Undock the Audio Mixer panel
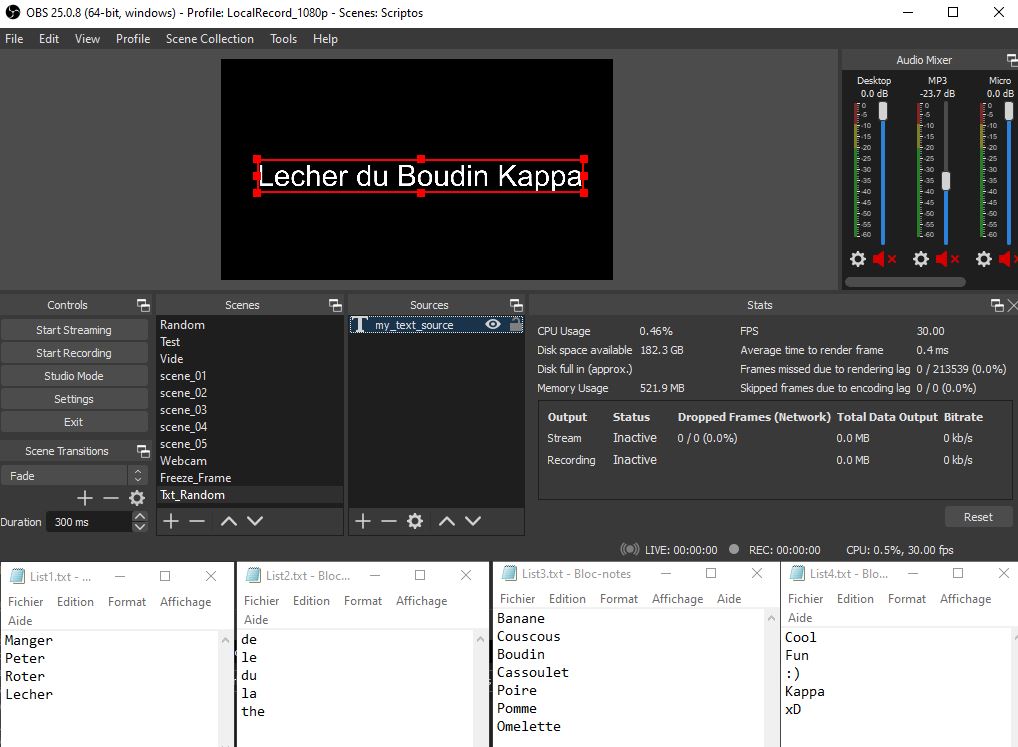The height and width of the screenshot is (747, 1018). [1012, 60]
